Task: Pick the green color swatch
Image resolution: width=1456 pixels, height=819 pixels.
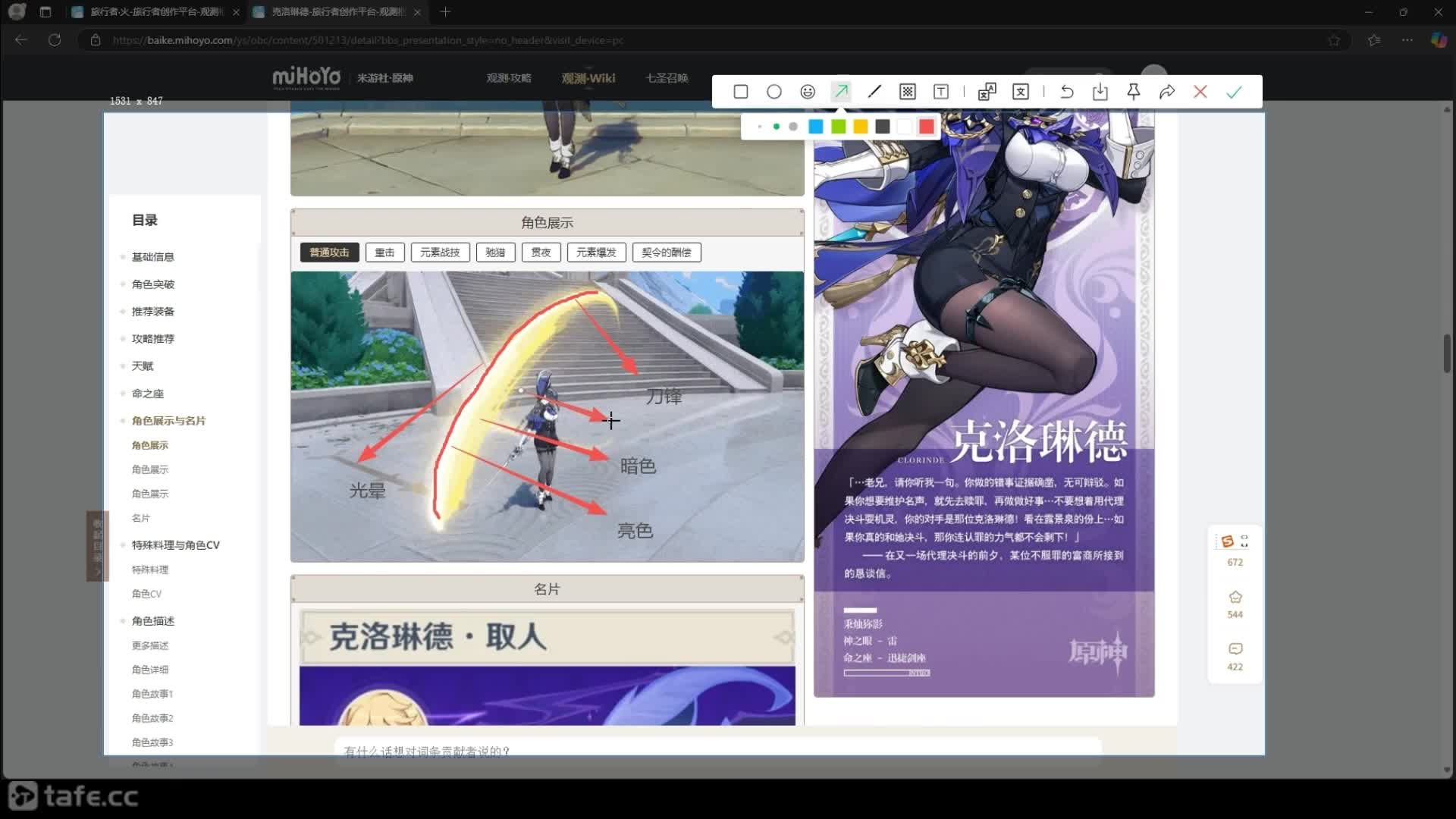Action: click(x=838, y=127)
